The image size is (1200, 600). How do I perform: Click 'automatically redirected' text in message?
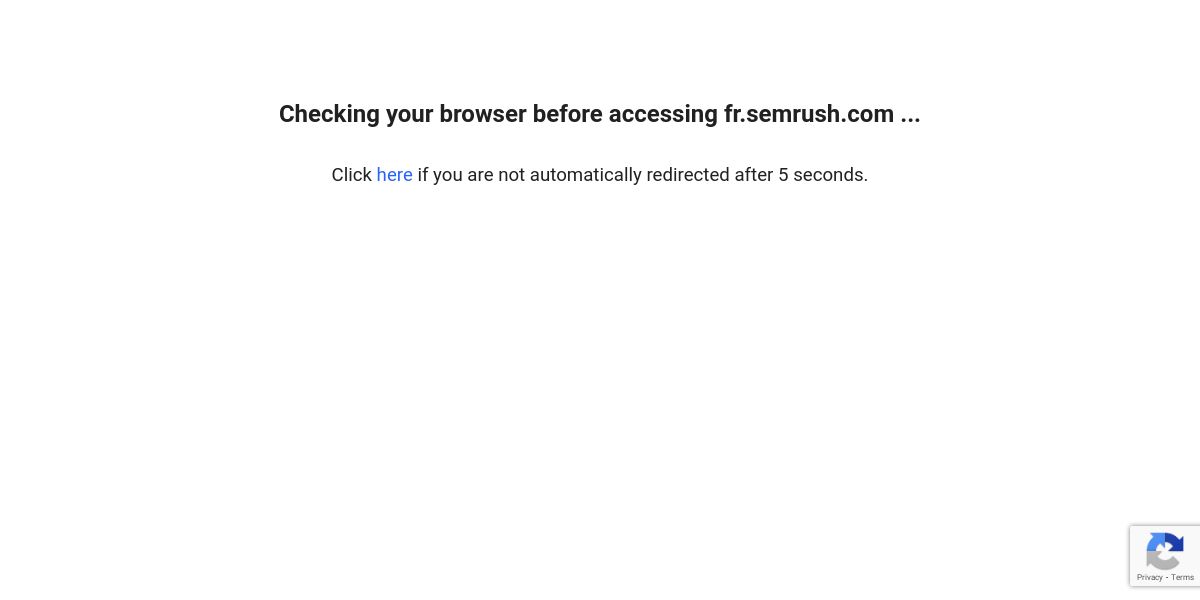pyautogui.click(x=630, y=174)
